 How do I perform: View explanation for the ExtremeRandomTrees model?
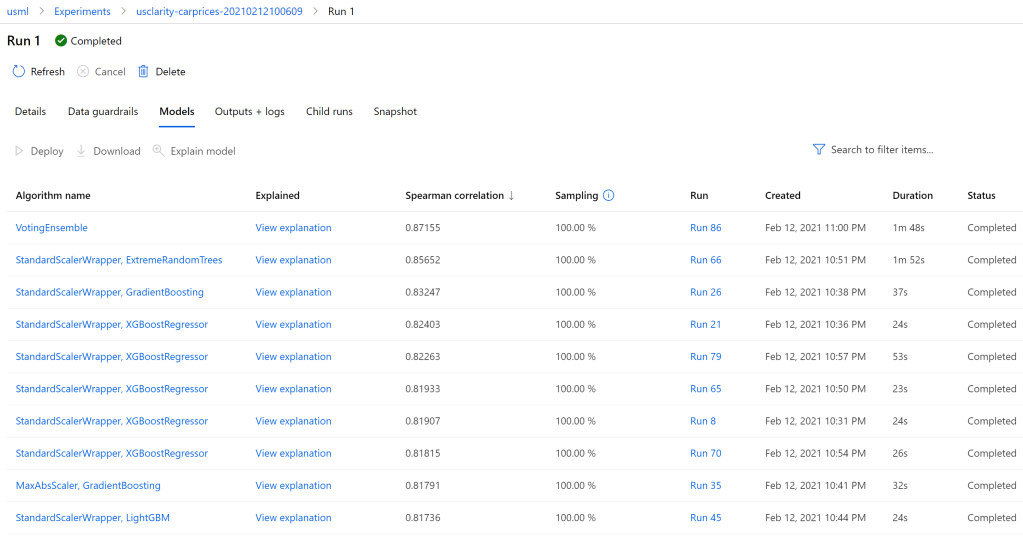click(x=293, y=260)
